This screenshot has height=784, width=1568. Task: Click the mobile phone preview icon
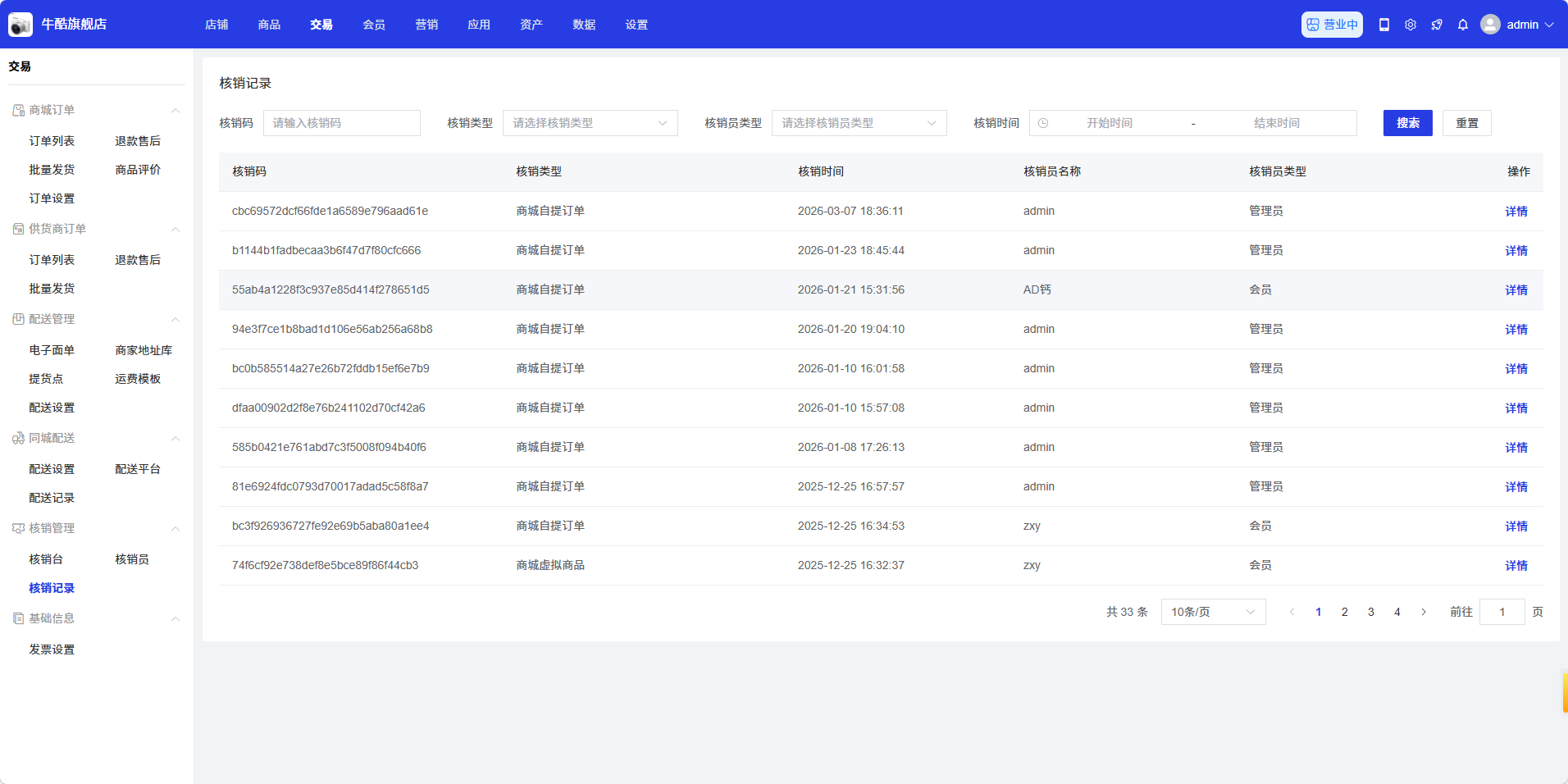[1383, 25]
